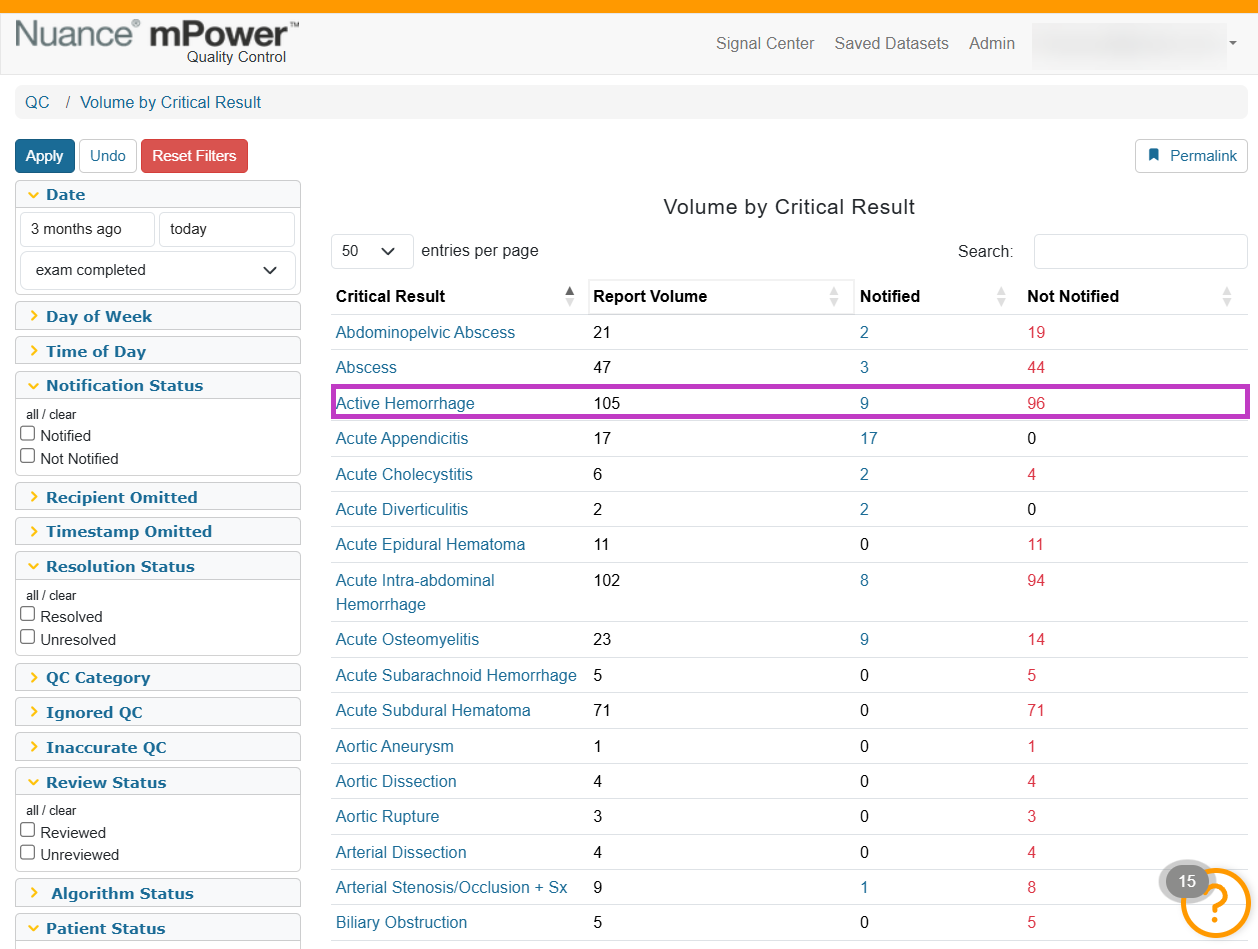Screen dimensions: 1258x949
Task: Open the Active Hemorrhage link
Action: tap(405, 403)
